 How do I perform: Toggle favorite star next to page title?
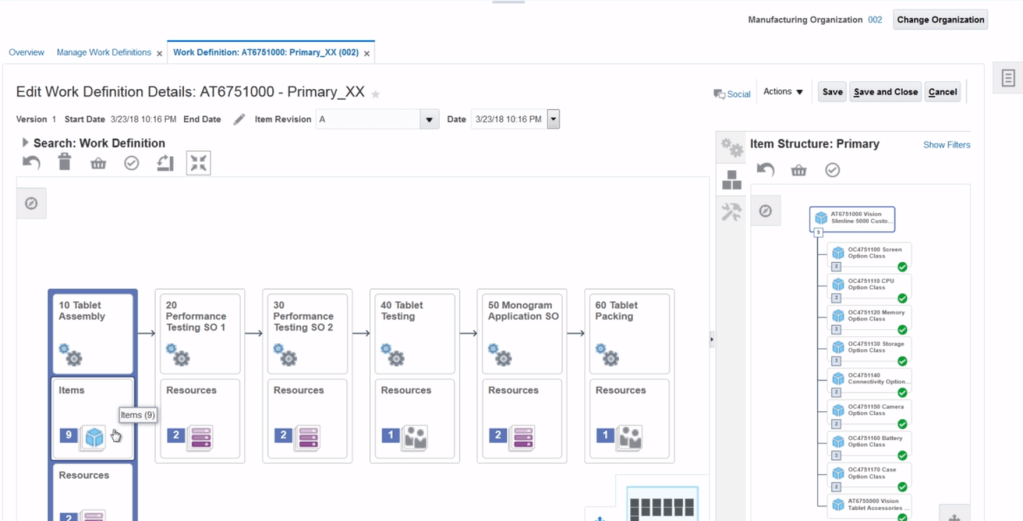pos(376,94)
